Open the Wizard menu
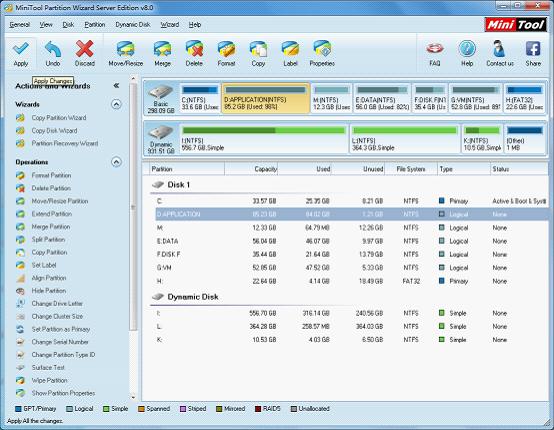Screen dimensions: 554x430 coord(170,24)
